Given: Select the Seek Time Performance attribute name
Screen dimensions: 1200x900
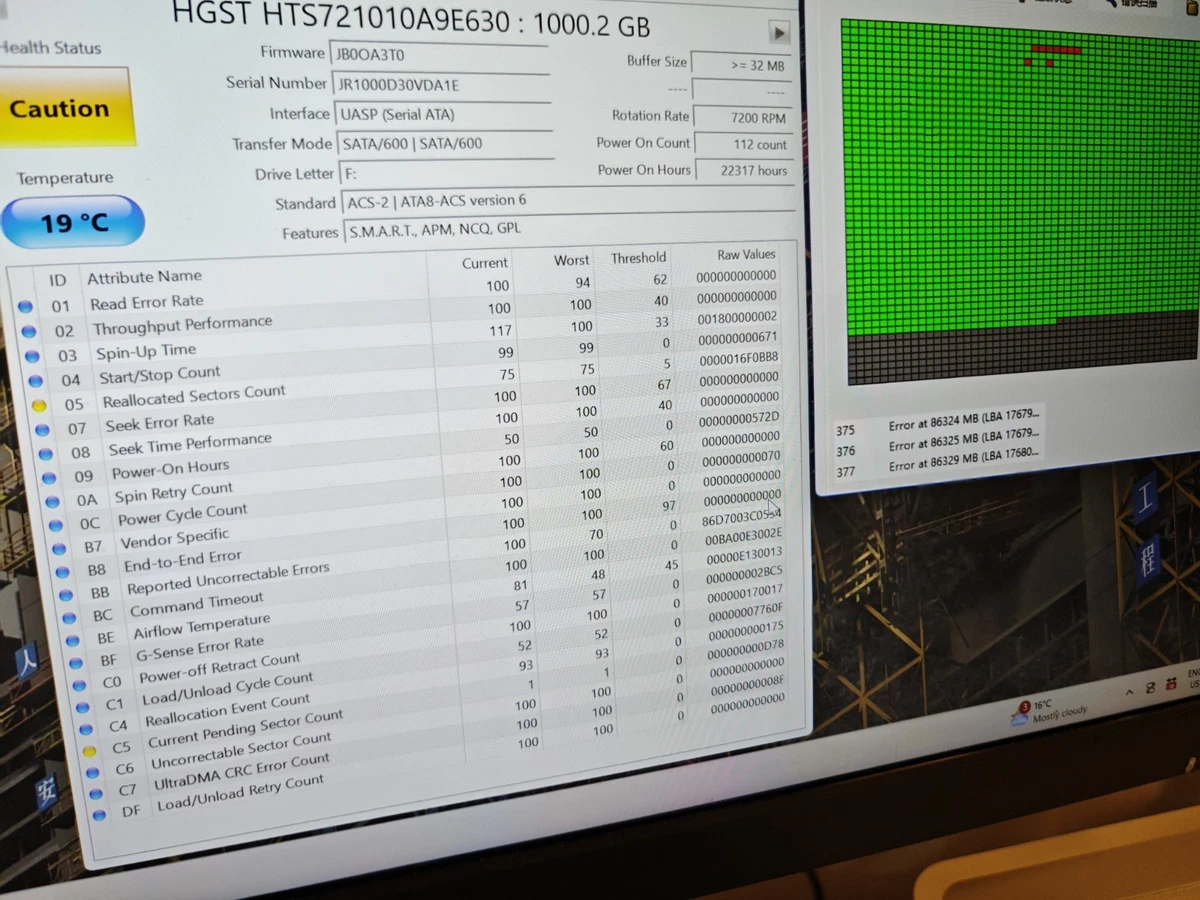Looking at the screenshot, I should (190, 444).
